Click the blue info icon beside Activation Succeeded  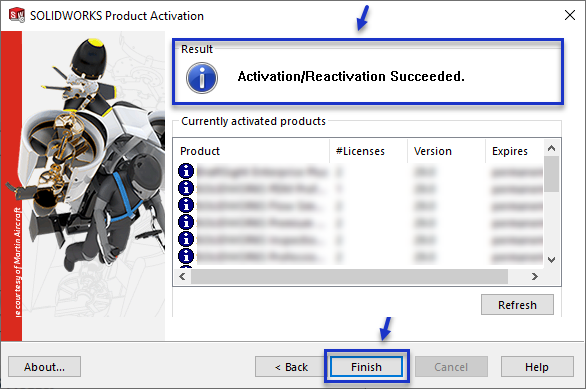(202, 78)
